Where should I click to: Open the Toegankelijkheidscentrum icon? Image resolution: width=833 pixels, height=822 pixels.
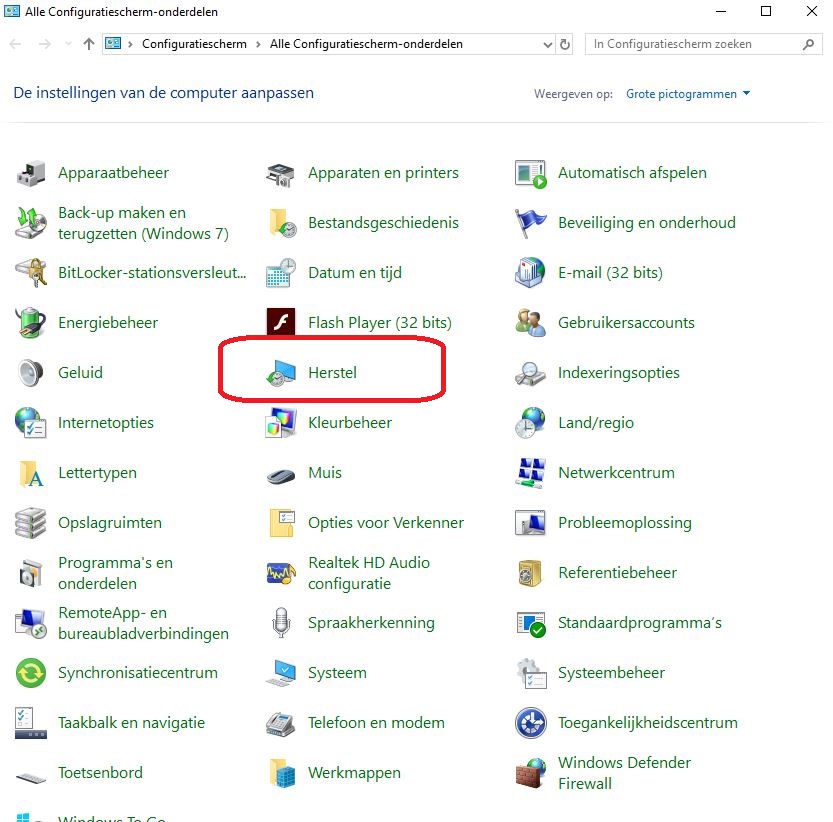(530, 723)
